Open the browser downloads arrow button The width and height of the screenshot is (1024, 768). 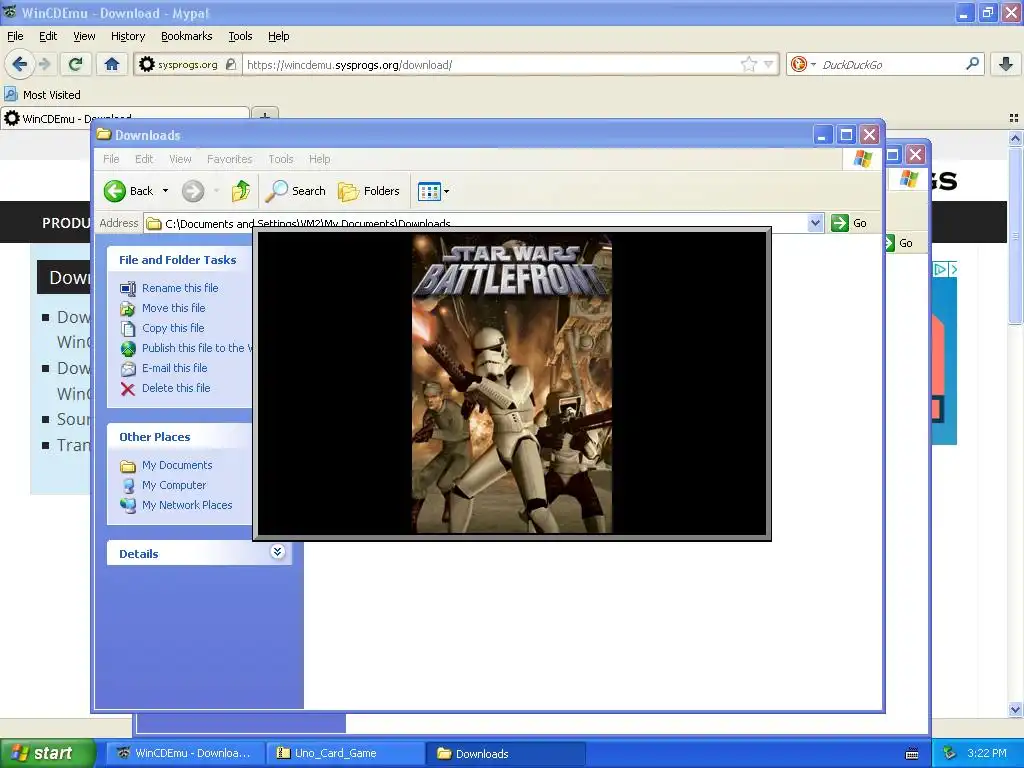[x=1006, y=64]
